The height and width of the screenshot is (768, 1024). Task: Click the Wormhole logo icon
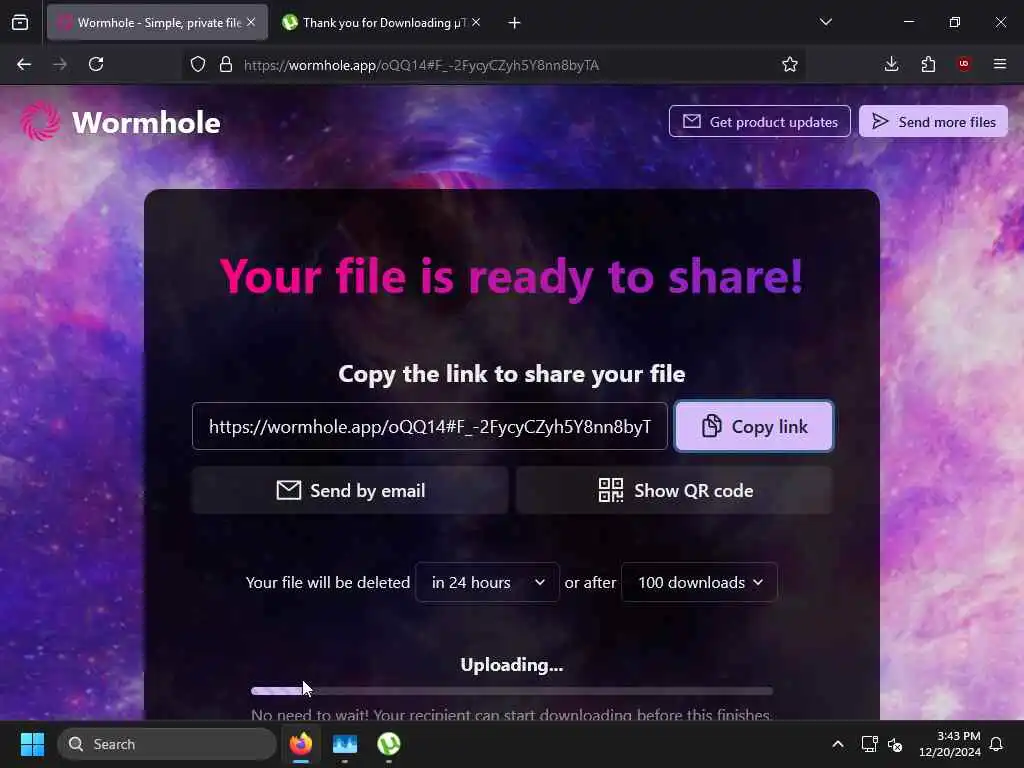pos(40,121)
